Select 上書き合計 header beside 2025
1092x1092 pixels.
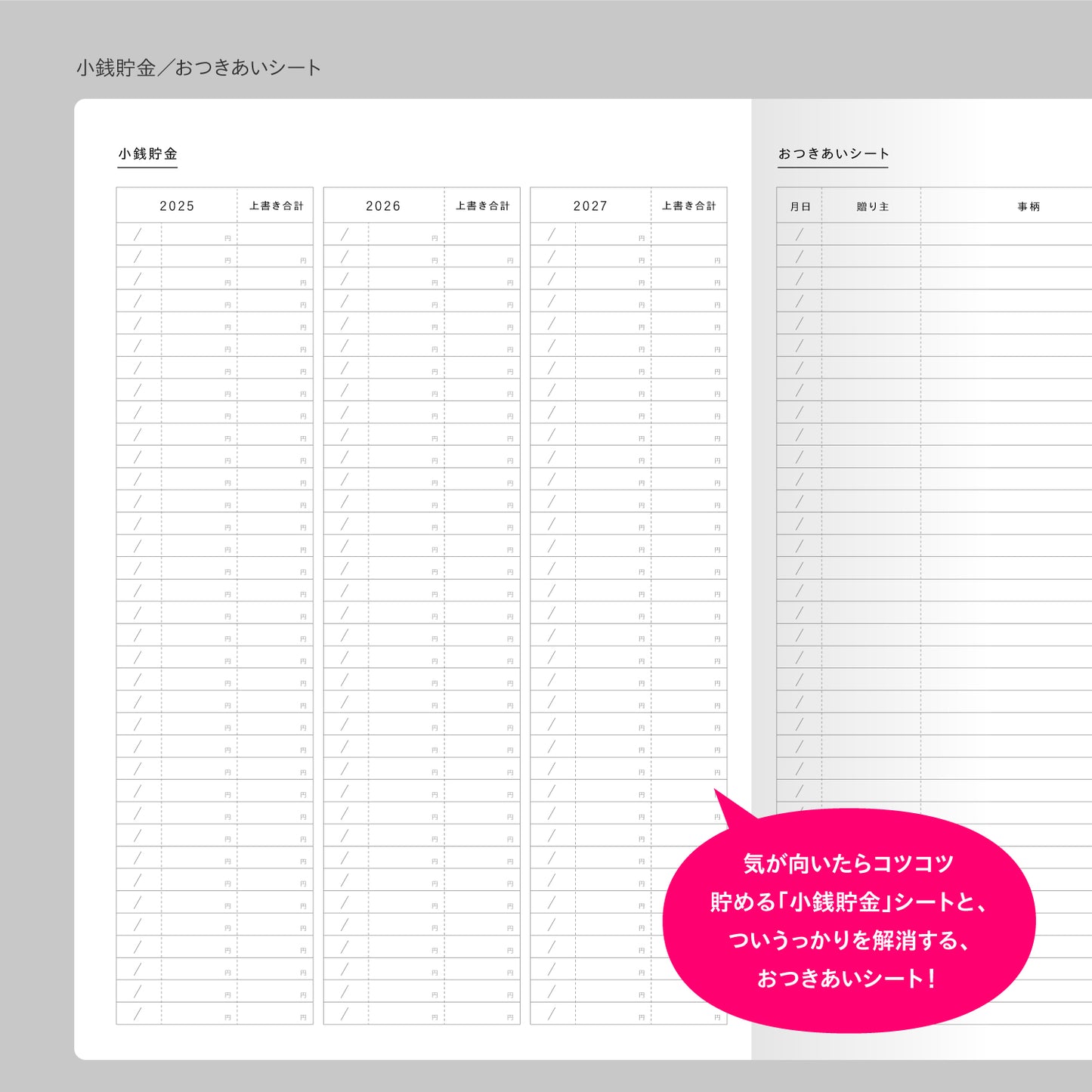point(276,206)
